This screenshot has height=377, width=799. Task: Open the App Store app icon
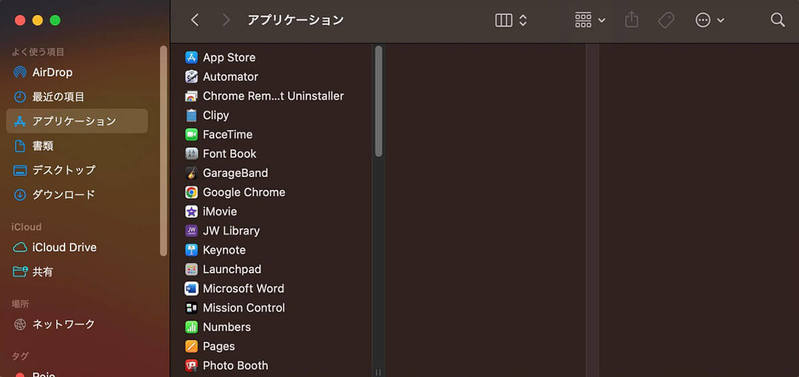(191, 58)
